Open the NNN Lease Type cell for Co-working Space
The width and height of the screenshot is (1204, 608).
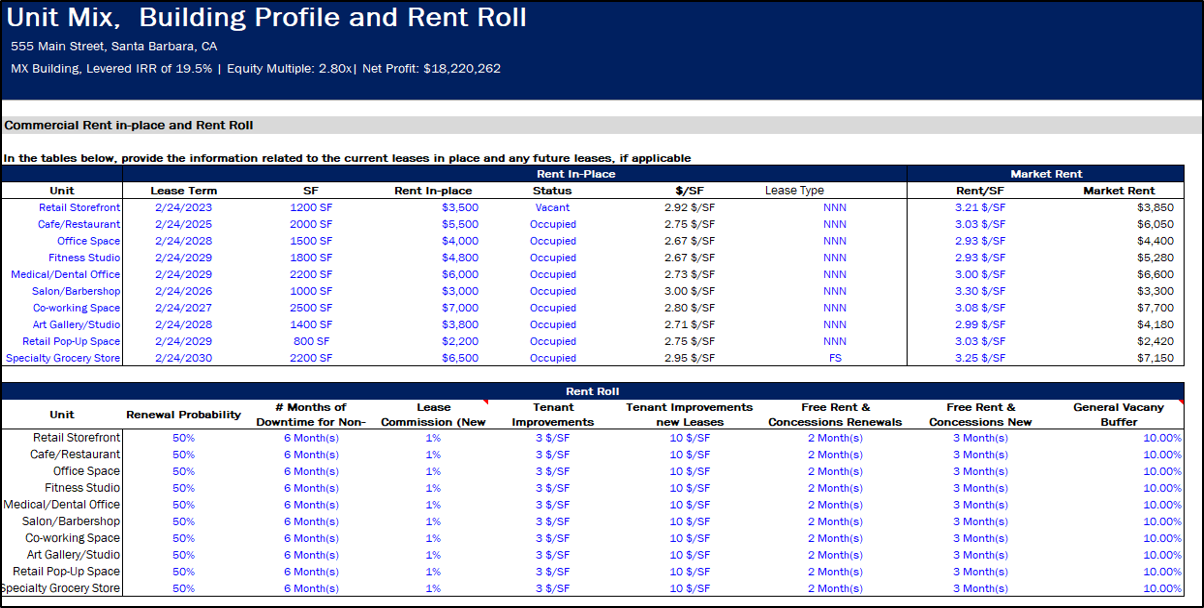(x=835, y=308)
